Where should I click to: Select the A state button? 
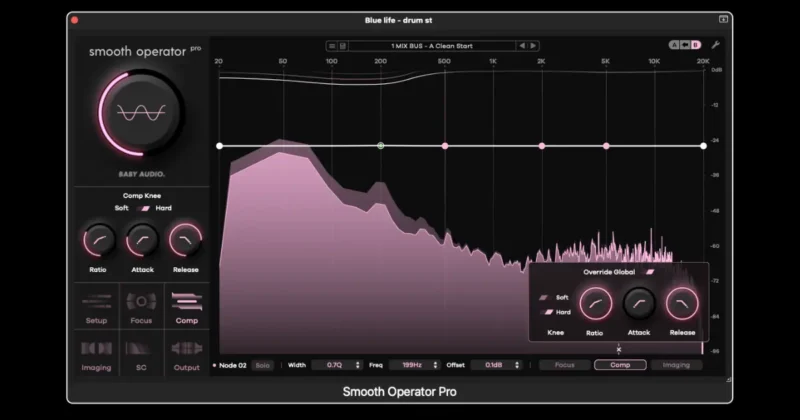(674, 45)
